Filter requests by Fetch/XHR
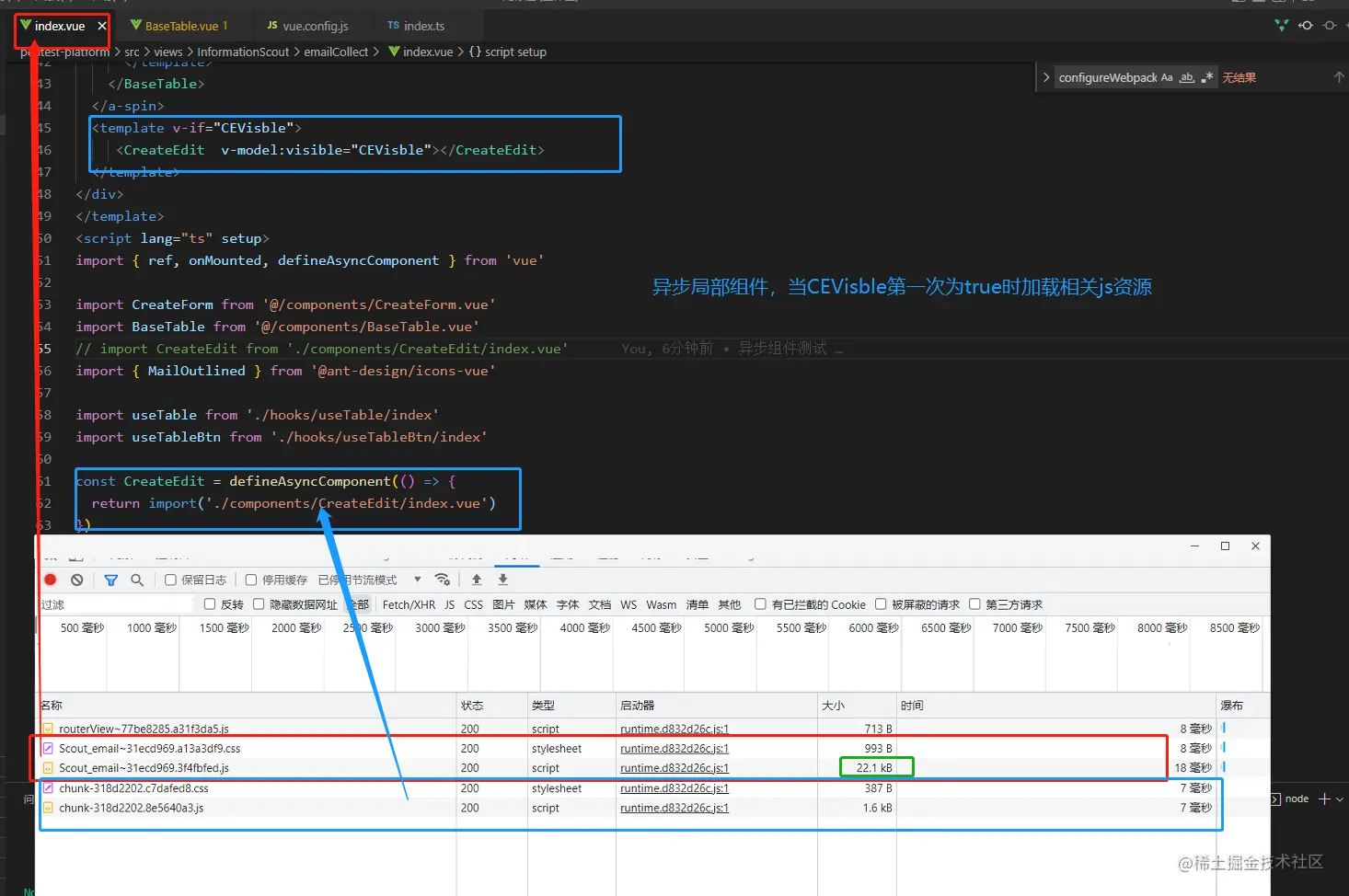 click(409, 604)
